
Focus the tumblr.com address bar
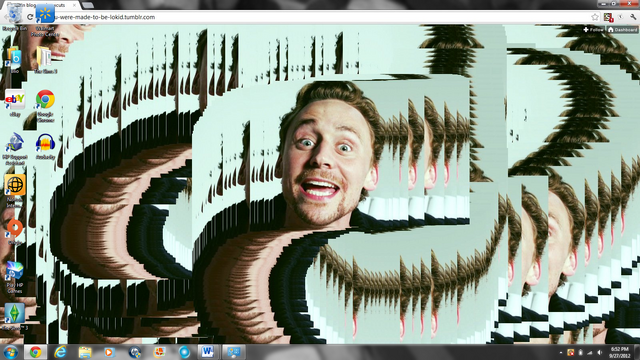310,17
